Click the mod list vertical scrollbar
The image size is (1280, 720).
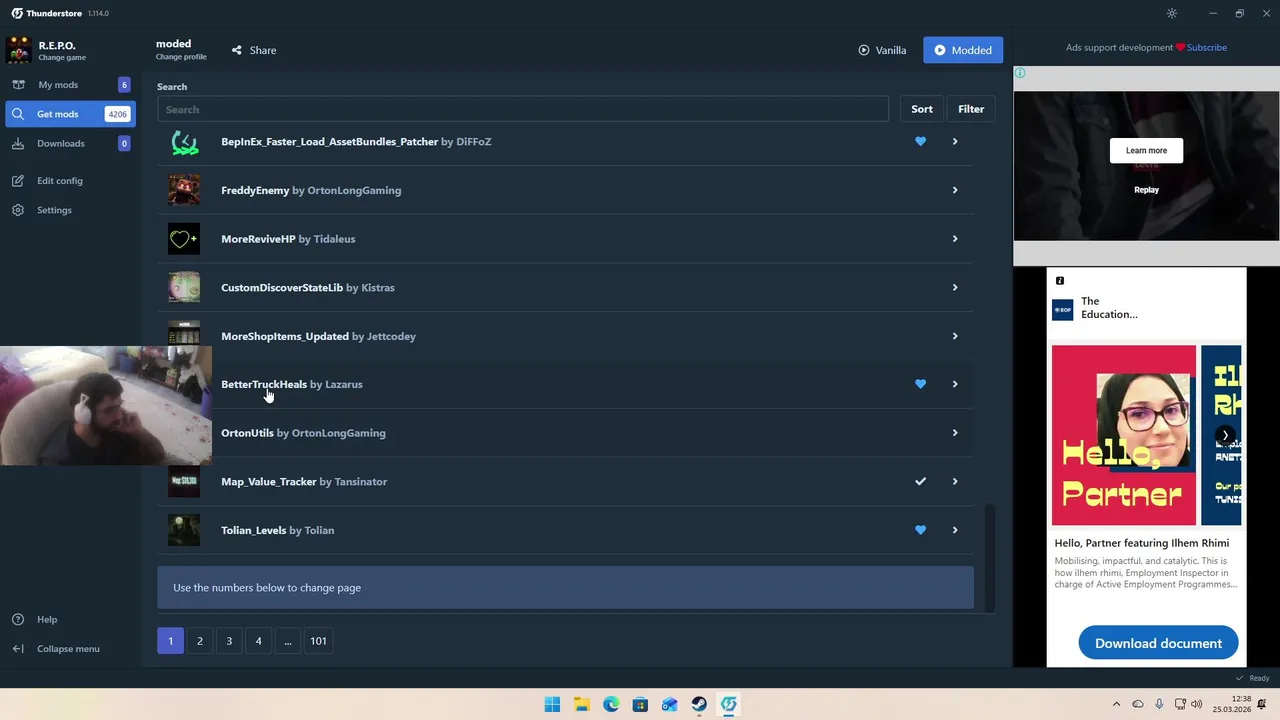(x=990, y=556)
